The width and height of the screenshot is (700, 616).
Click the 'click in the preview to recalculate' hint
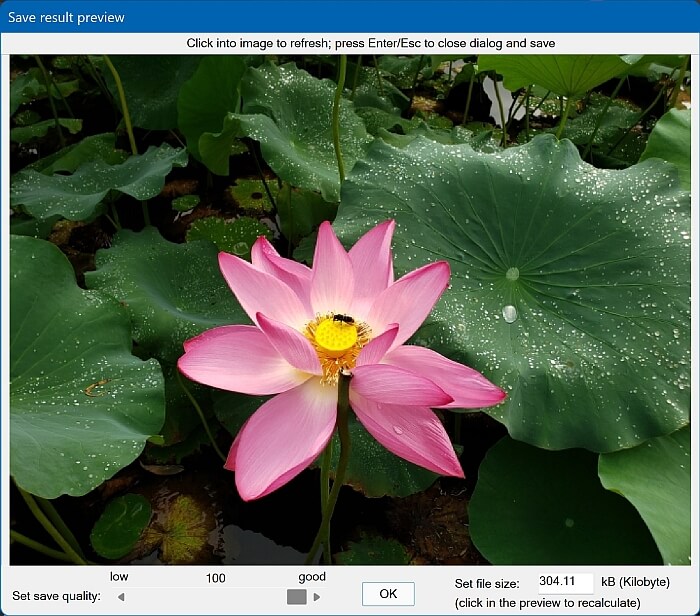(547, 603)
